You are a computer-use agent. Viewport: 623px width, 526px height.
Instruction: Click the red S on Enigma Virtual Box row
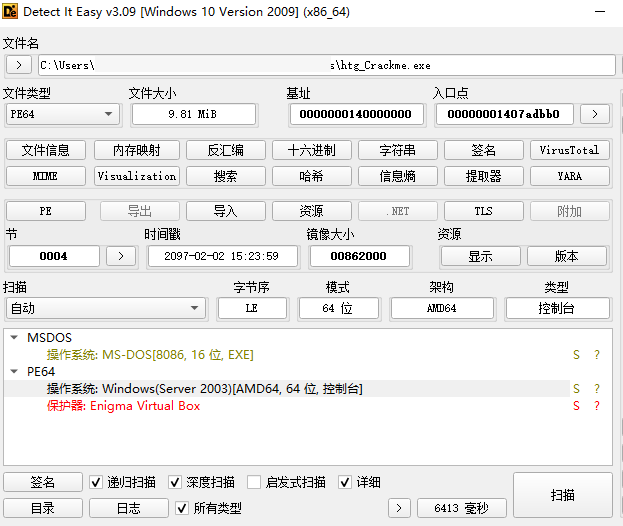[x=576, y=406]
